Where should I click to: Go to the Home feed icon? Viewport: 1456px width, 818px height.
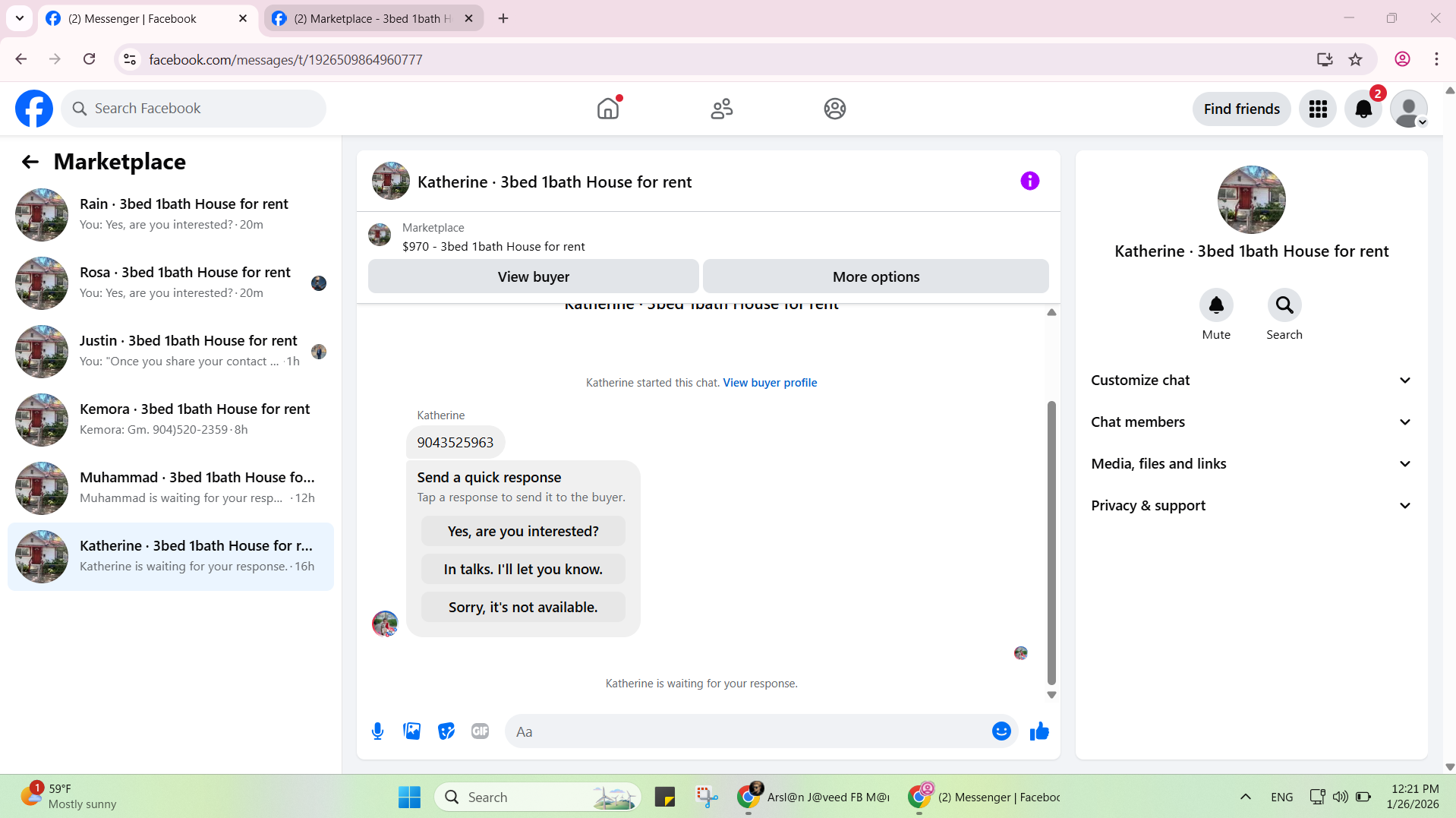click(x=608, y=109)
